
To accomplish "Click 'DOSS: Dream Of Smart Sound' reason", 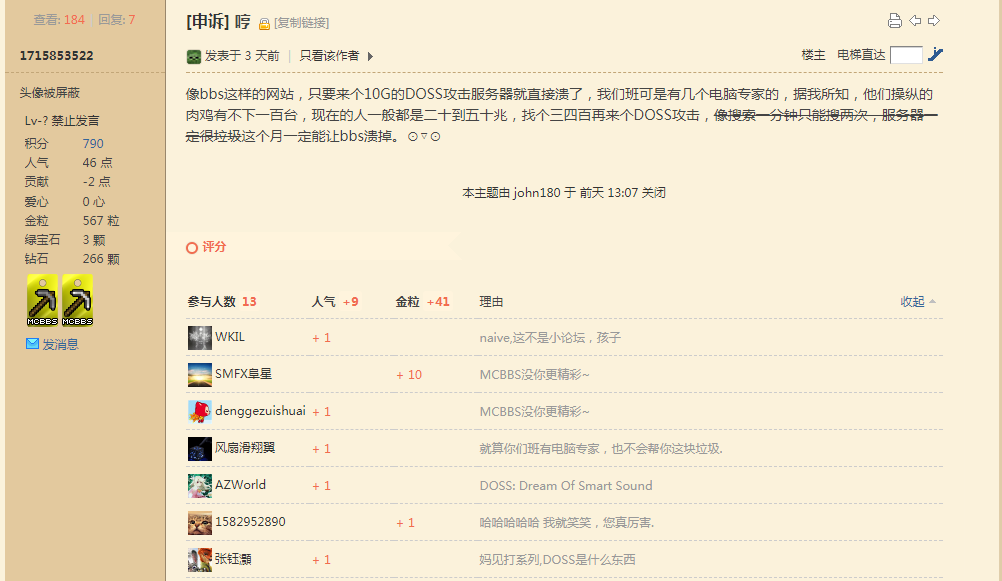I will 566,486.
